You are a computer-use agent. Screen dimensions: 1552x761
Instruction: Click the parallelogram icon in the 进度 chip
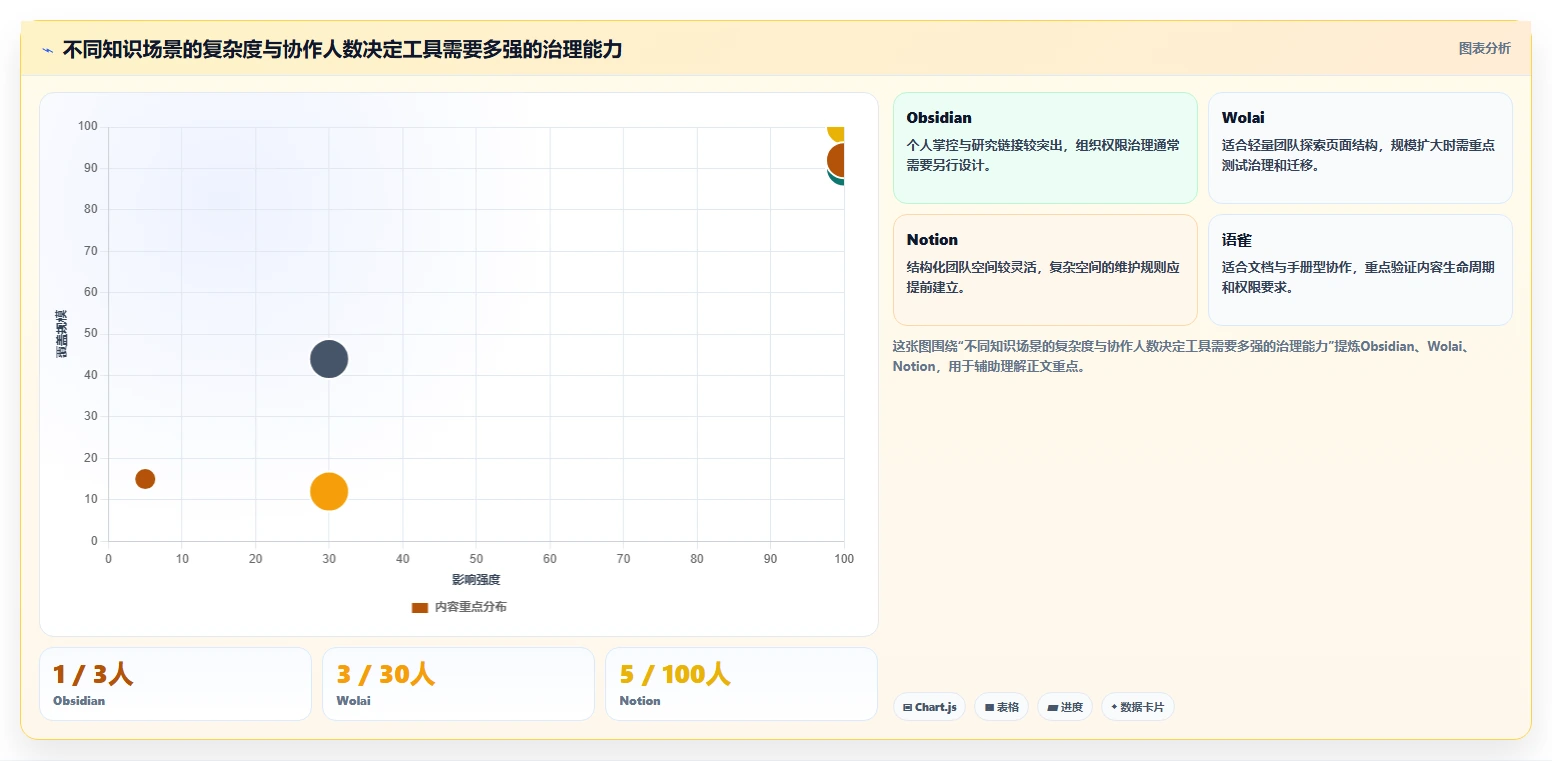coord(1053,707)
